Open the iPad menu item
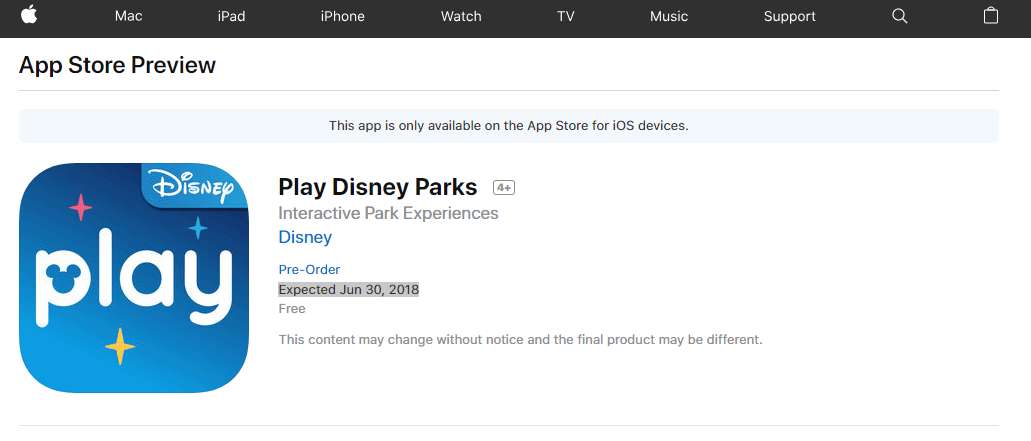Image resolution: width=1031 pixels, height=441 pixels. (231, 16)
